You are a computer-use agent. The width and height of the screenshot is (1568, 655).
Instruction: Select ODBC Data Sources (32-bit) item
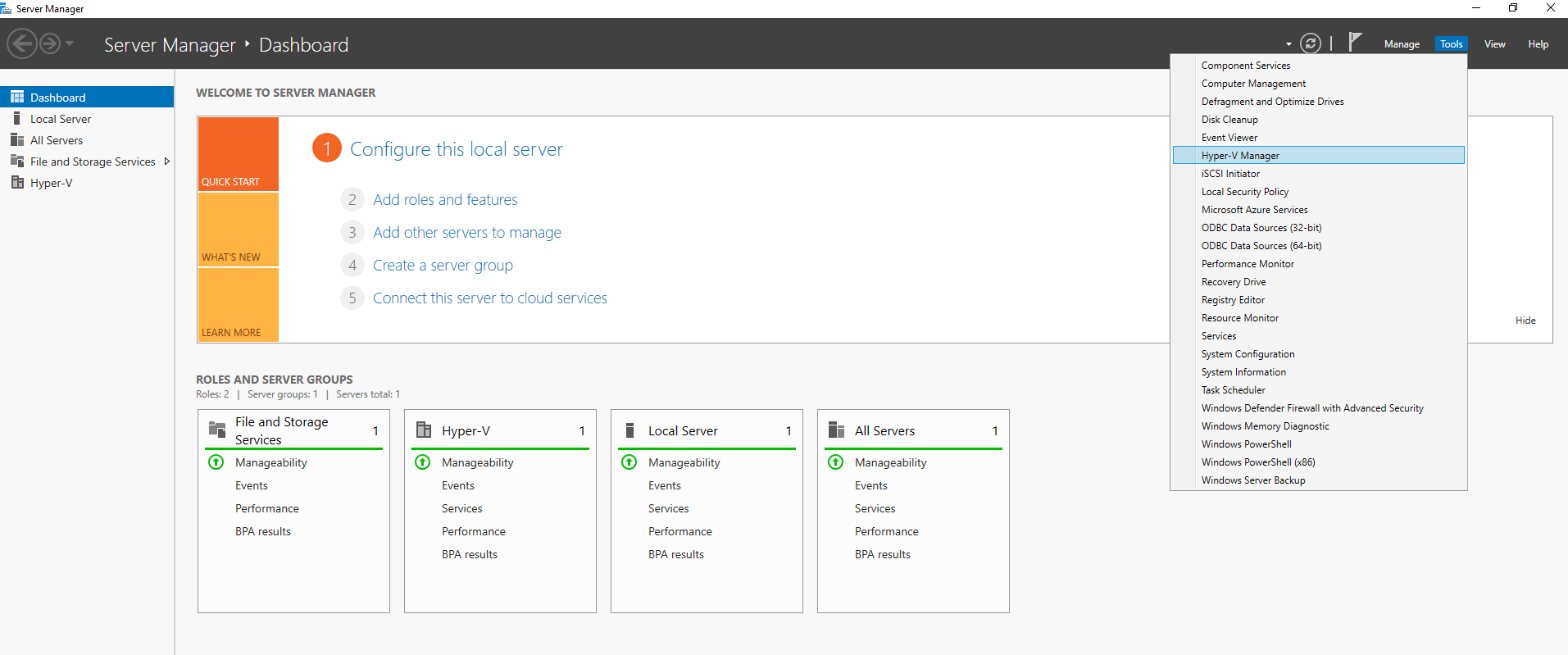click(x=1319, y=228)
